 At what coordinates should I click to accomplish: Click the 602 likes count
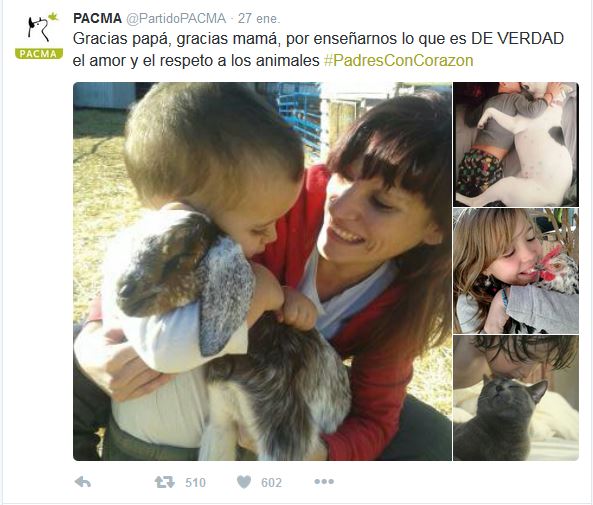(x=272, y=483)
